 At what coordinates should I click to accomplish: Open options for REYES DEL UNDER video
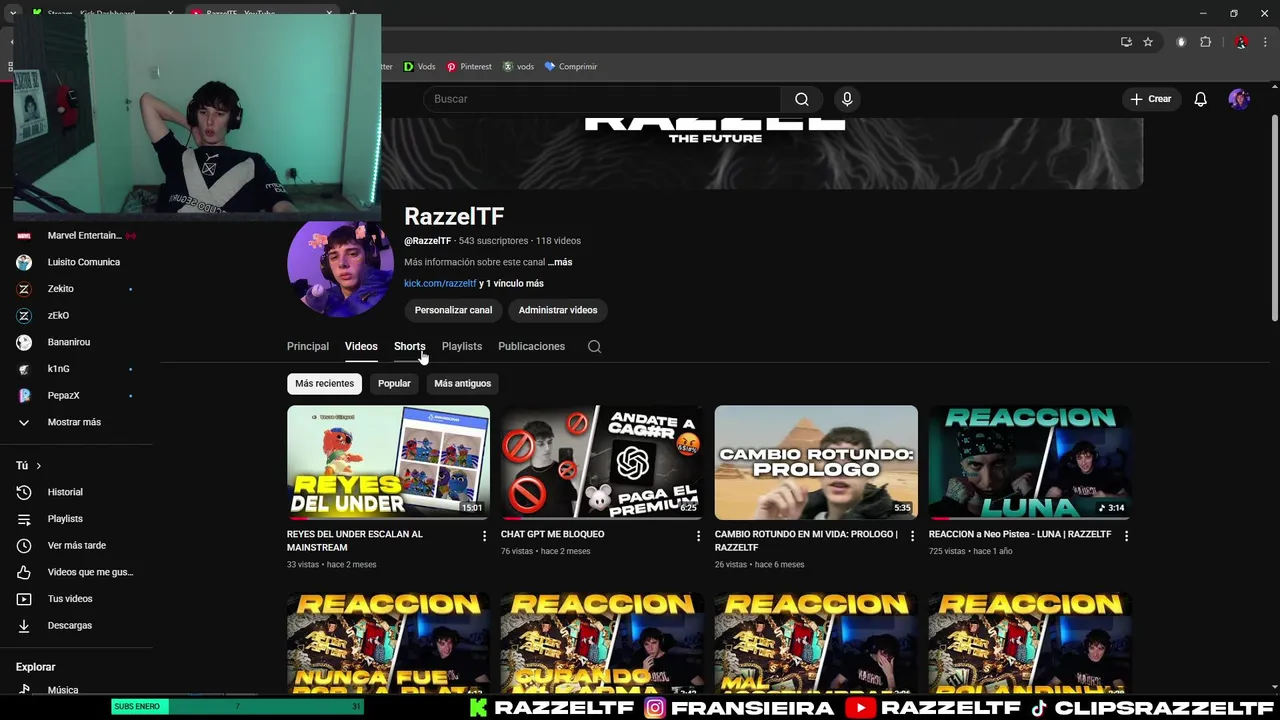484,536
